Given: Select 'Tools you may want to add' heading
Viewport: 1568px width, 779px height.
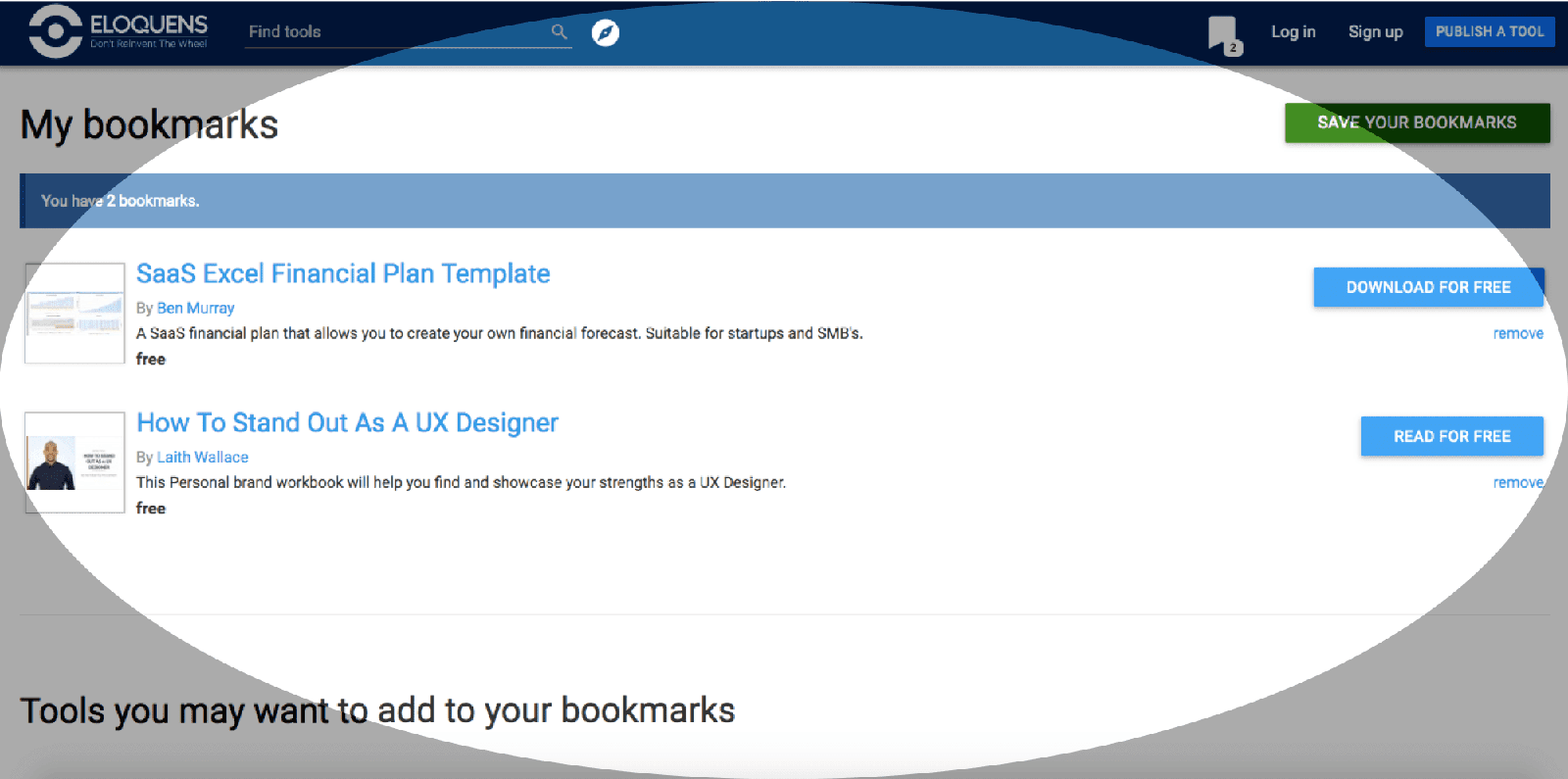Looking at the screenshot, I should [x=377, y=710].
